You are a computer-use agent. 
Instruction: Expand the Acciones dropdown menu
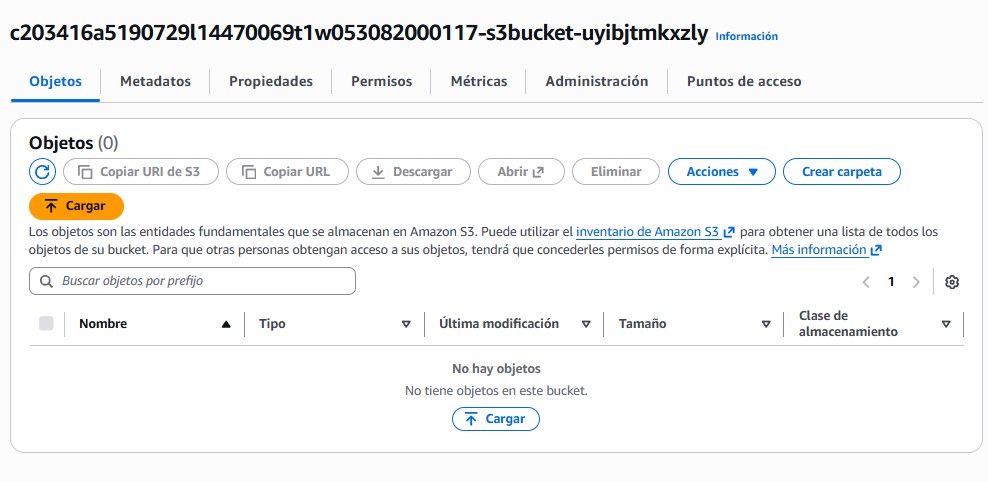[x=722, y=172]
